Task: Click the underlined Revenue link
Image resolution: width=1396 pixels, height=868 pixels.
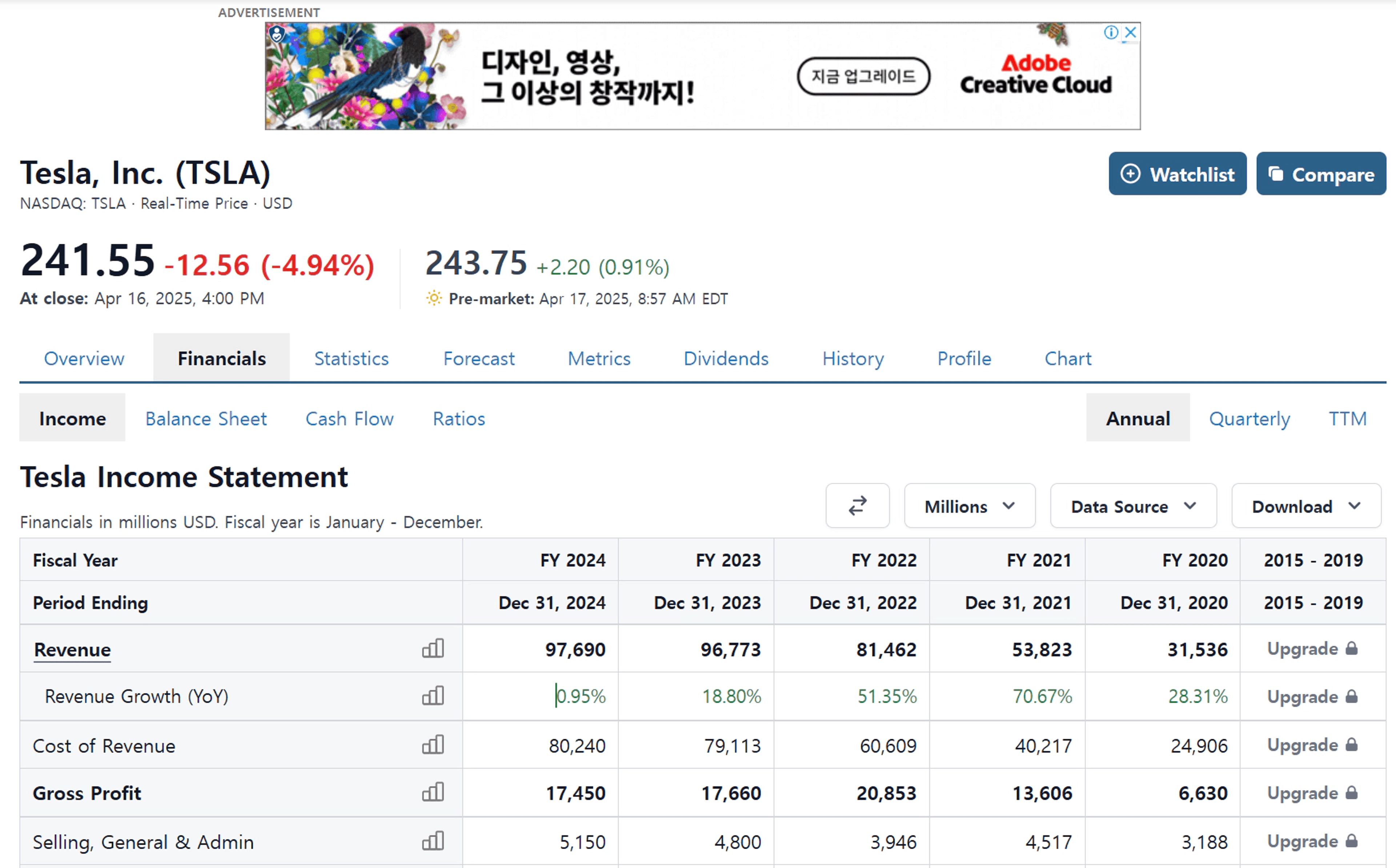Action: pos(72,649)
